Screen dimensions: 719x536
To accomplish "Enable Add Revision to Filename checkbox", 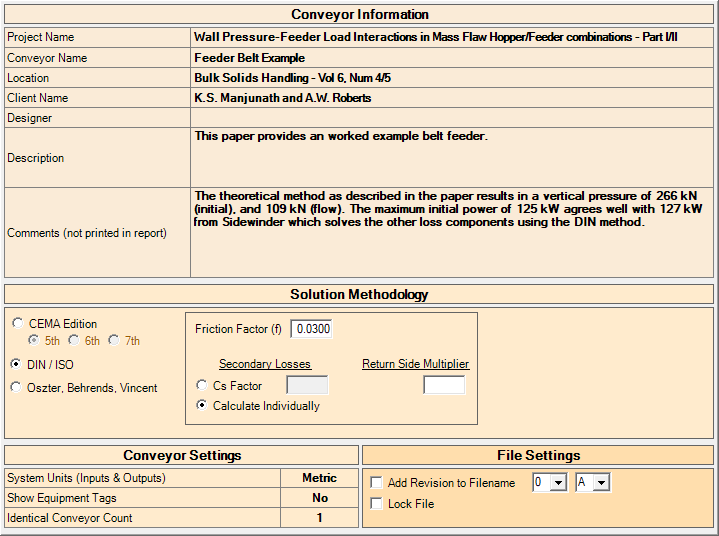I will click(376, 483).
